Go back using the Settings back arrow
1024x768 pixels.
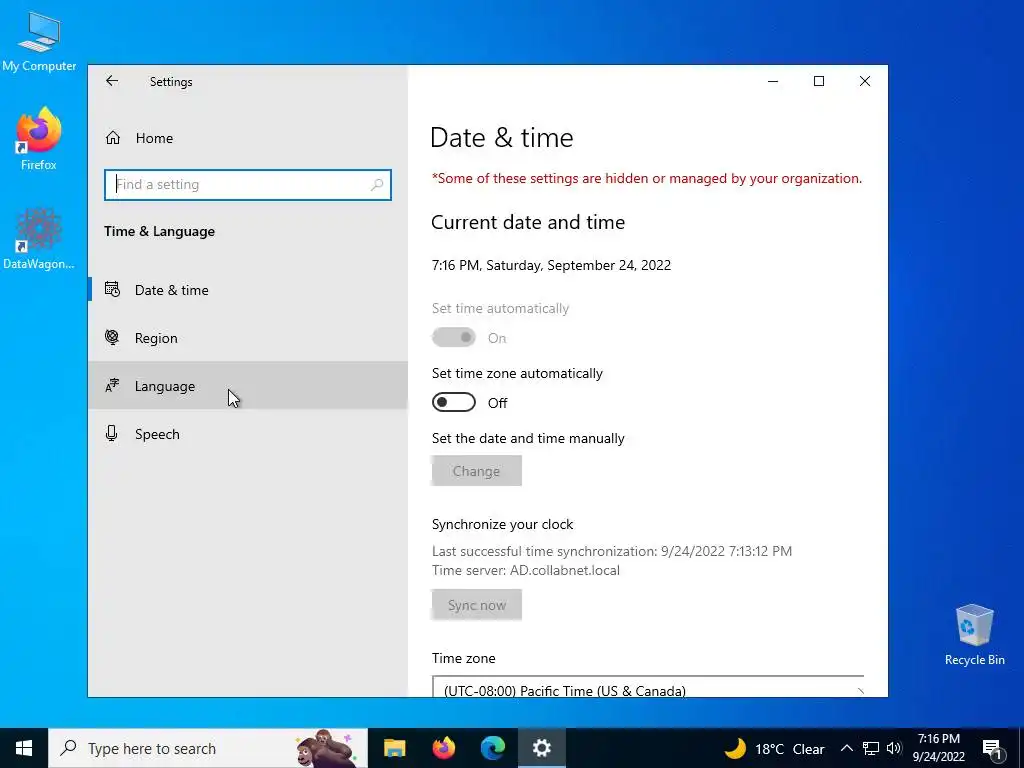click(112, 81)
